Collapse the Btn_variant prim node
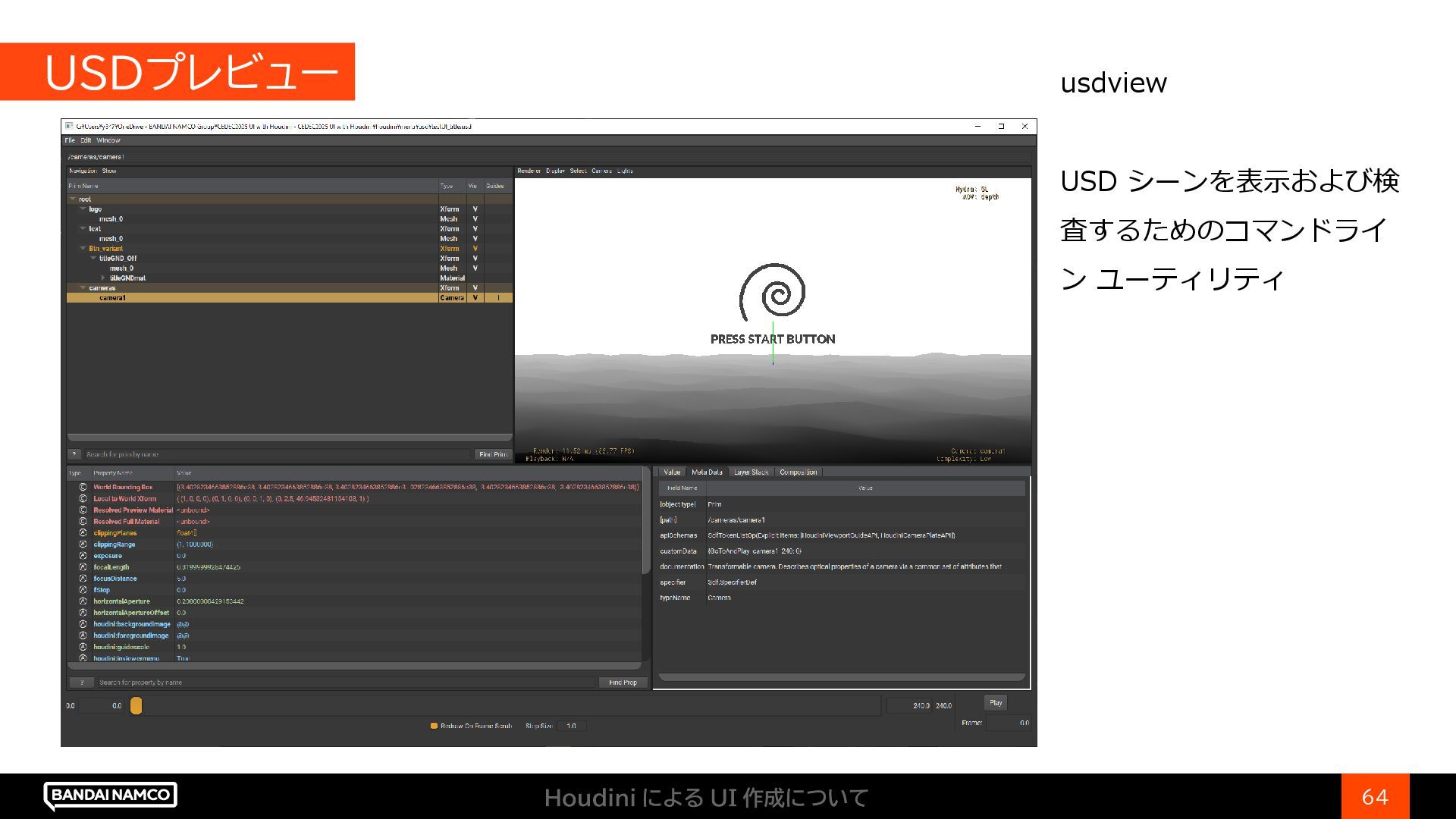This screenshot has width=1456, height=819. click(x=83, y=249)
